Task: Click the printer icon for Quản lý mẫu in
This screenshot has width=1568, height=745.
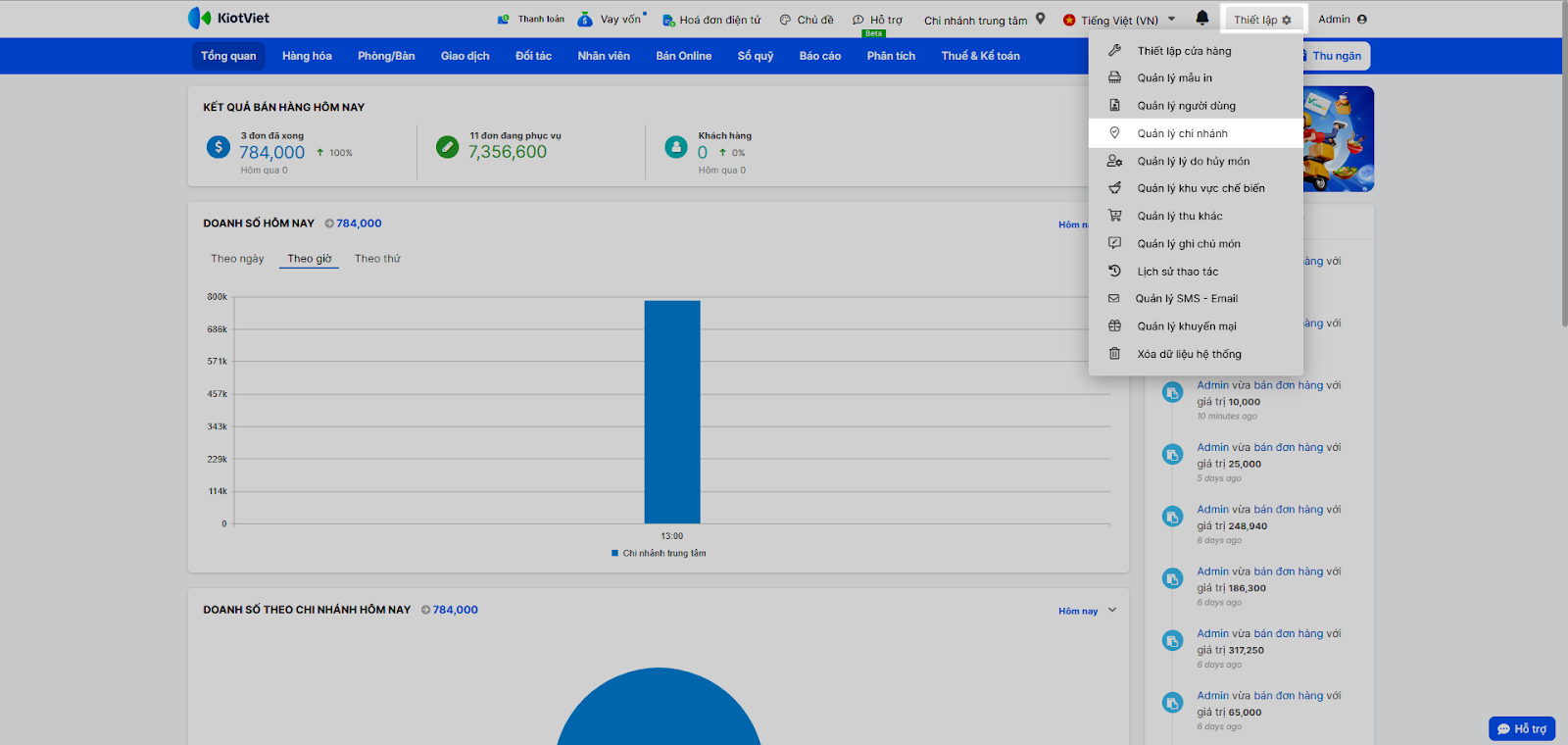Action: tap(1114, 77)
